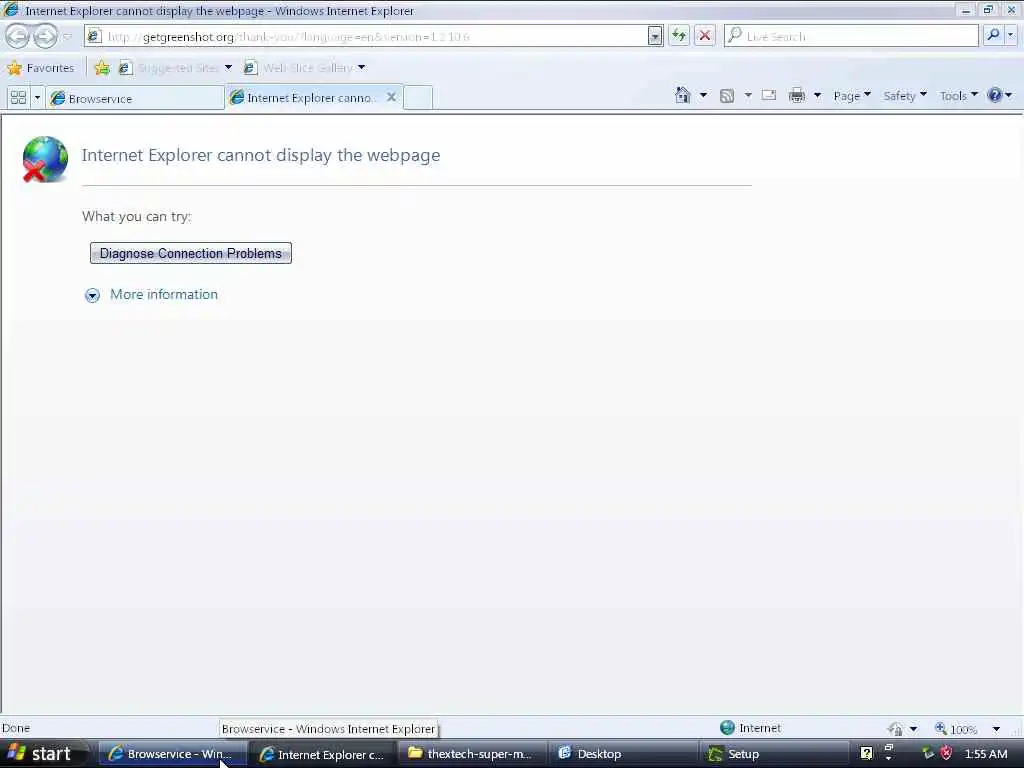Show Quick Tabs thumbnail view
The height and width of the screenshot is (768, 1024).
coord(18,98)
